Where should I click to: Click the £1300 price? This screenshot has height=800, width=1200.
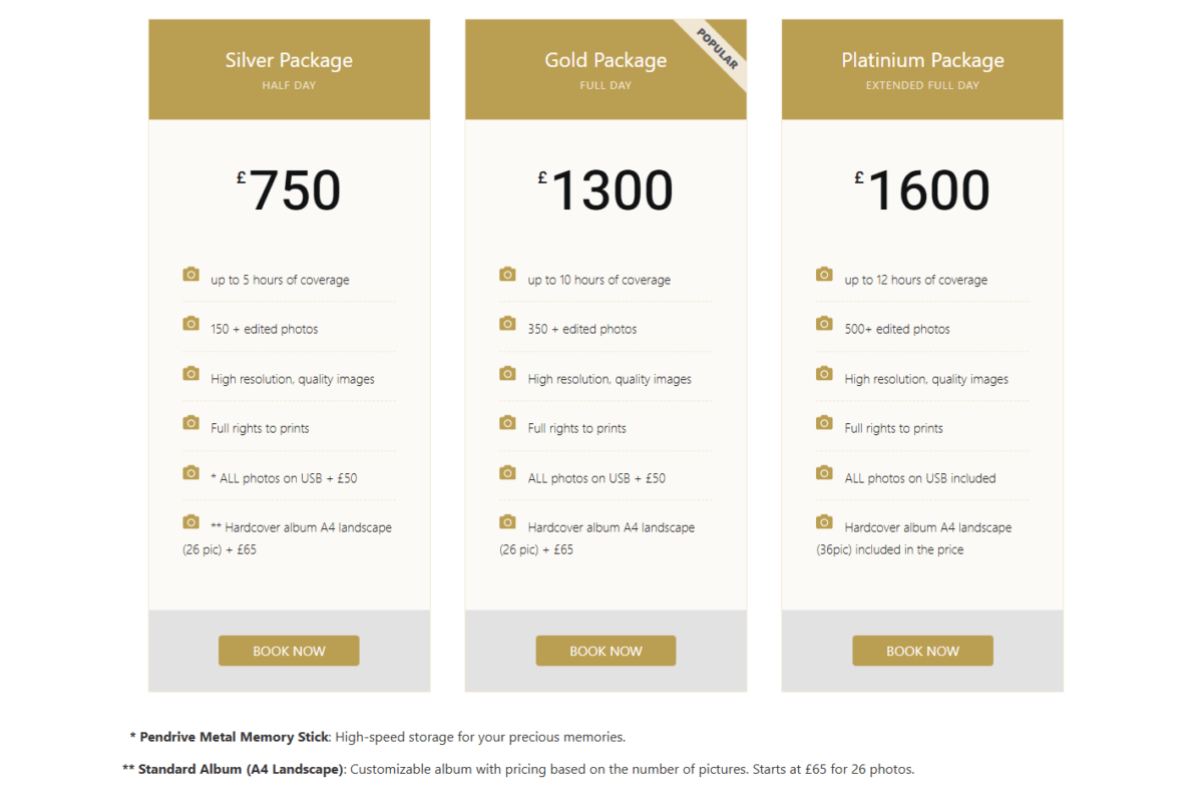(606, 191)
